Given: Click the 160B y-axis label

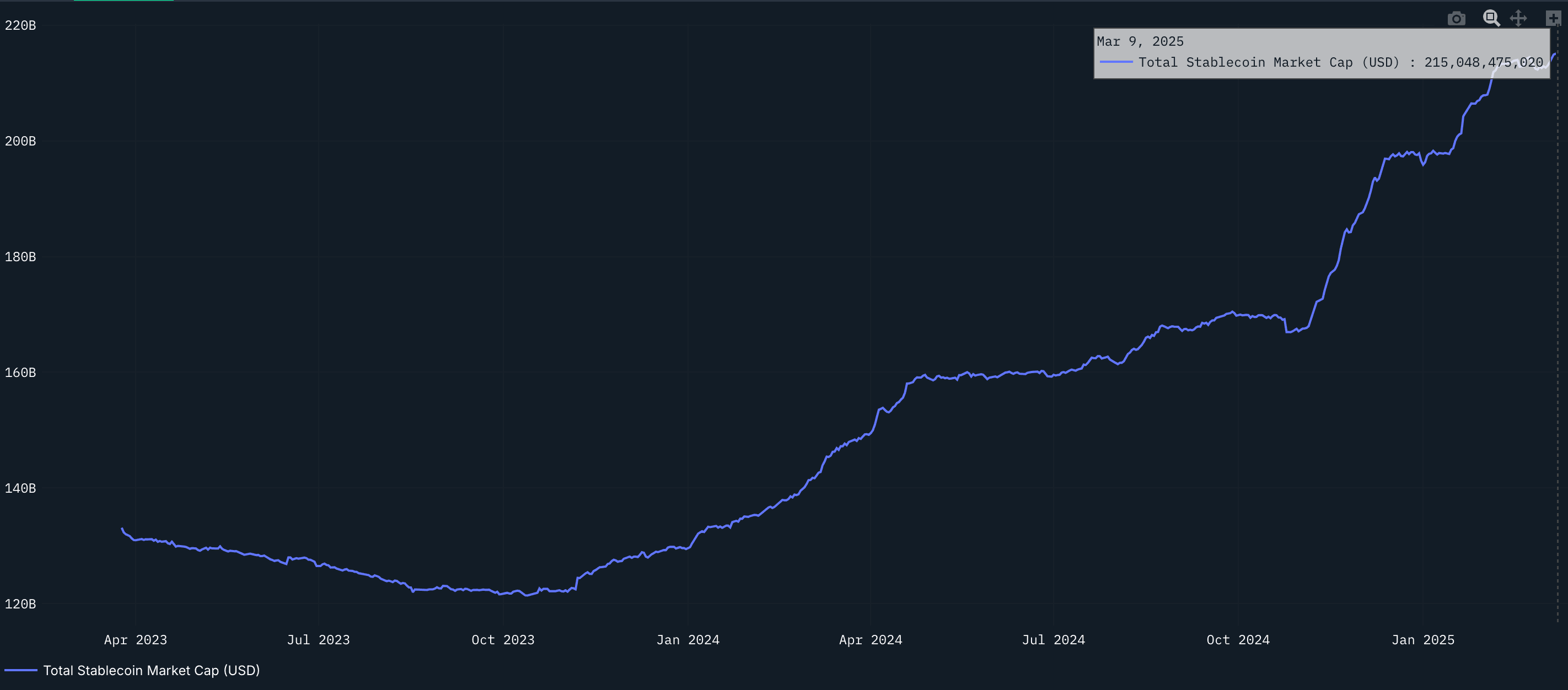Looking at the screenshot, I should point(20,373).
